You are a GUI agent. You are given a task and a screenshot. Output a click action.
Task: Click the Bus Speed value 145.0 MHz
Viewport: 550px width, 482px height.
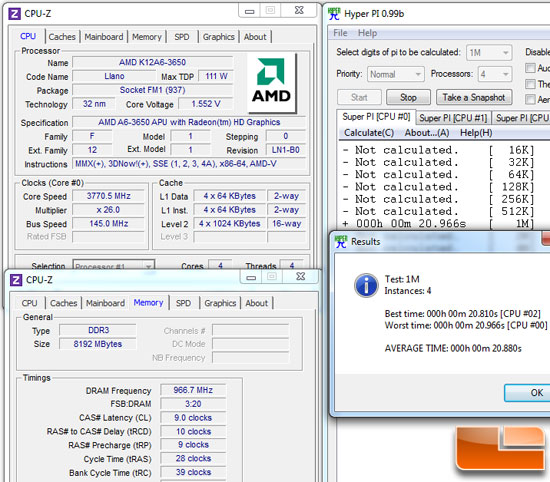[x=109, y=224]
